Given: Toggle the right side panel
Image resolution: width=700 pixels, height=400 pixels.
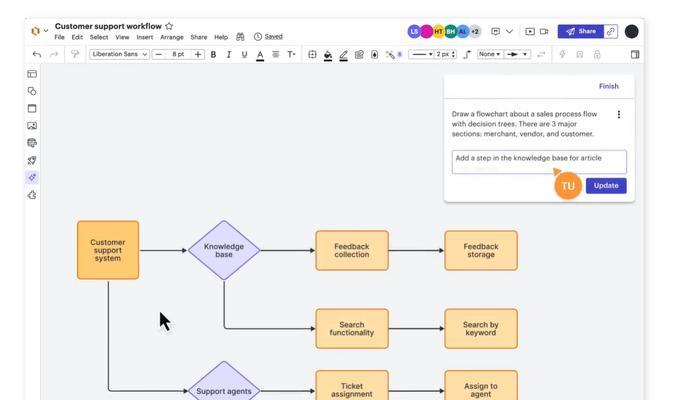Looking at the screenshot, I should pyautogui.click(x=635, y=54).
